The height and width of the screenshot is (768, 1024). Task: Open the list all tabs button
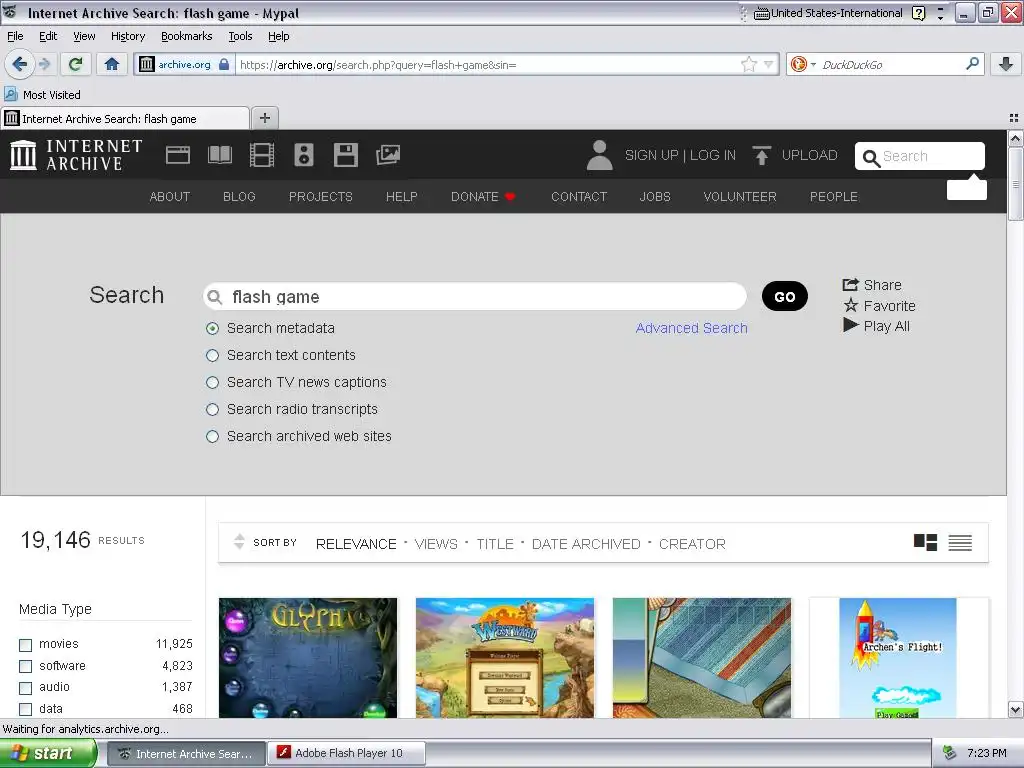point(1014,118)
